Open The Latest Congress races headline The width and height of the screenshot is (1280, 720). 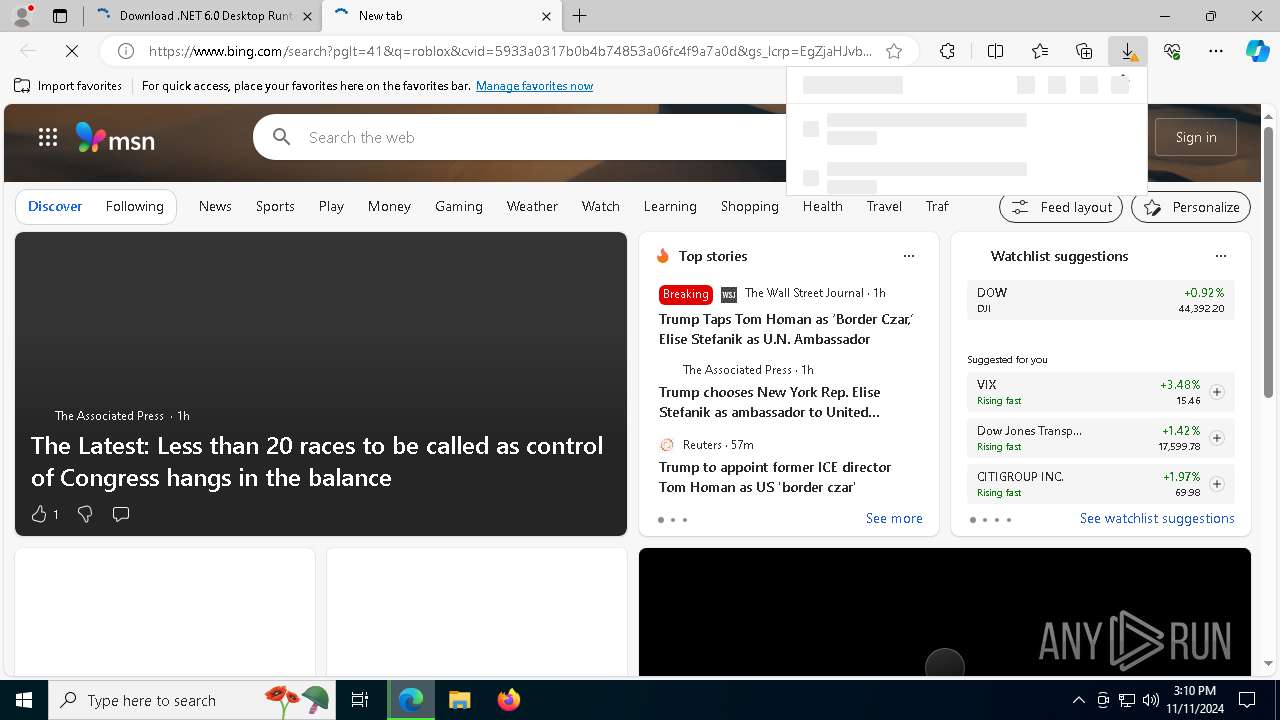point(317,461)
